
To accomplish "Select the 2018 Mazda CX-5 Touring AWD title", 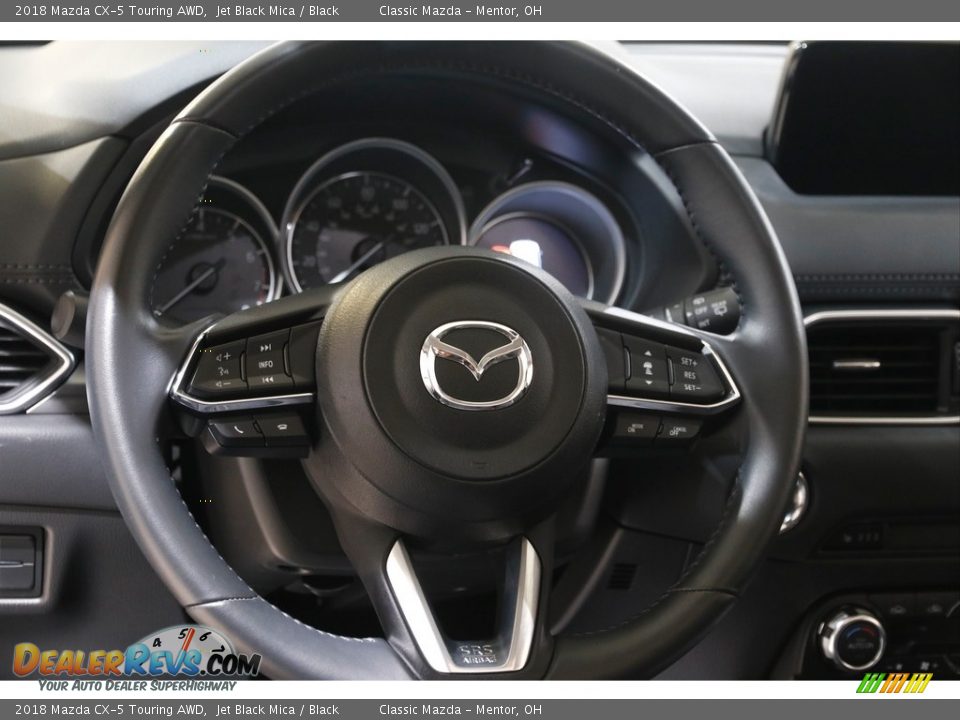I will pos(110,13).
